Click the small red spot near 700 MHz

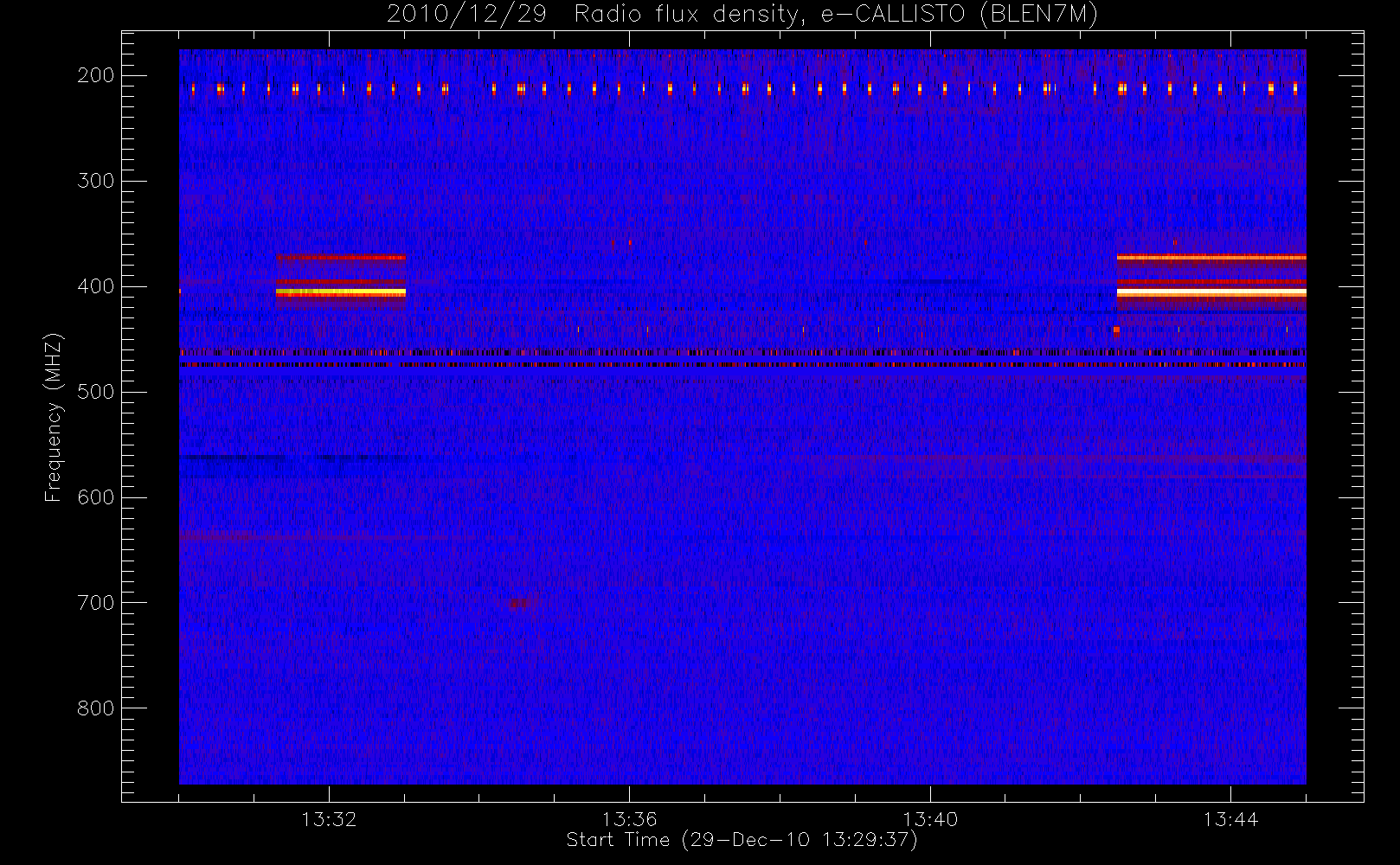coord(519,603)
